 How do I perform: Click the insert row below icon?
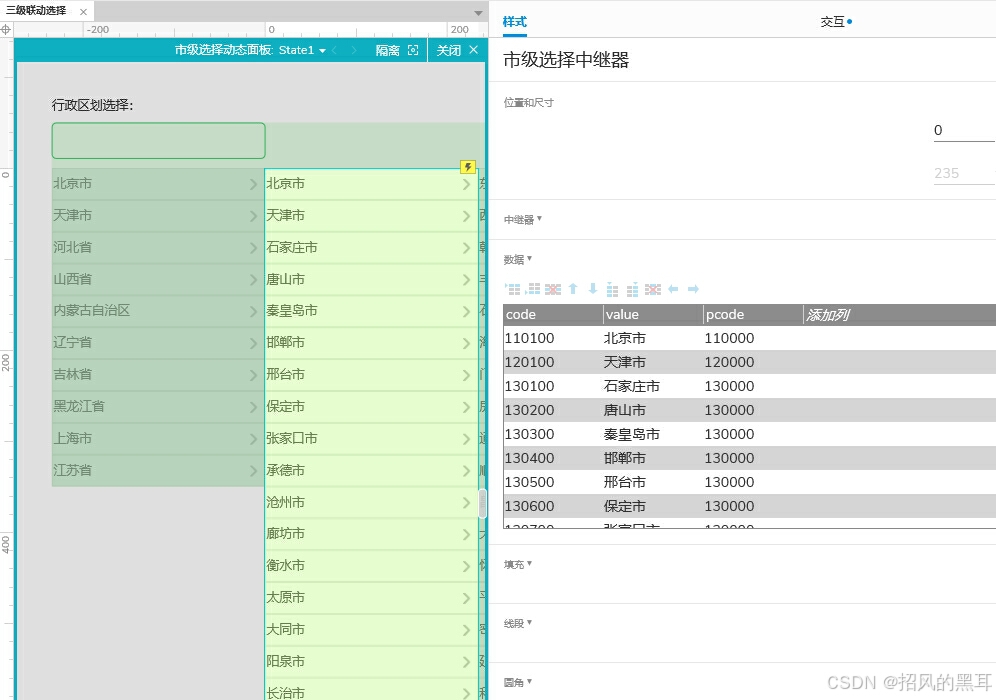pos(533,289)
